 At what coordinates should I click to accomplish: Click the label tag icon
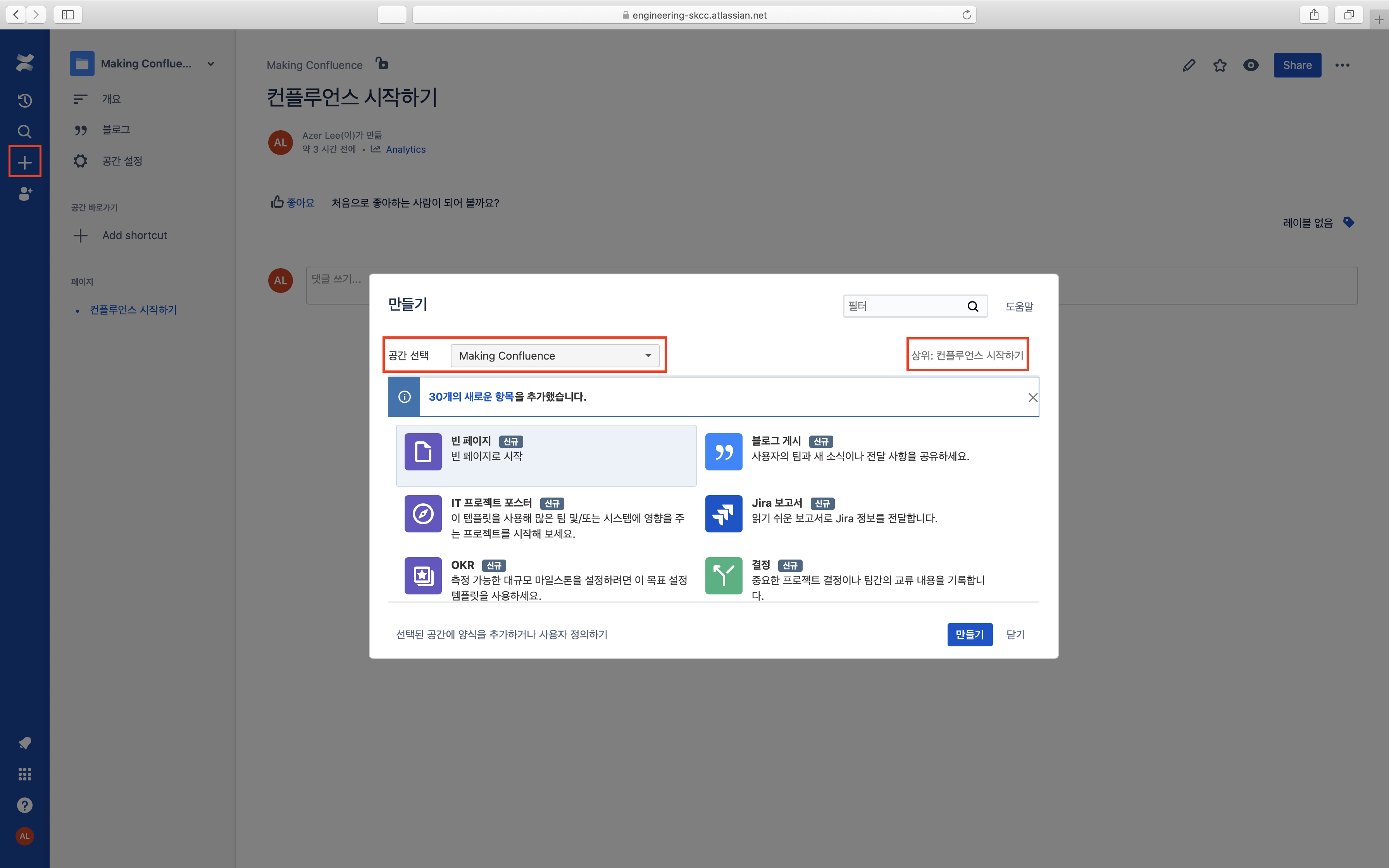coord(1349,222)
